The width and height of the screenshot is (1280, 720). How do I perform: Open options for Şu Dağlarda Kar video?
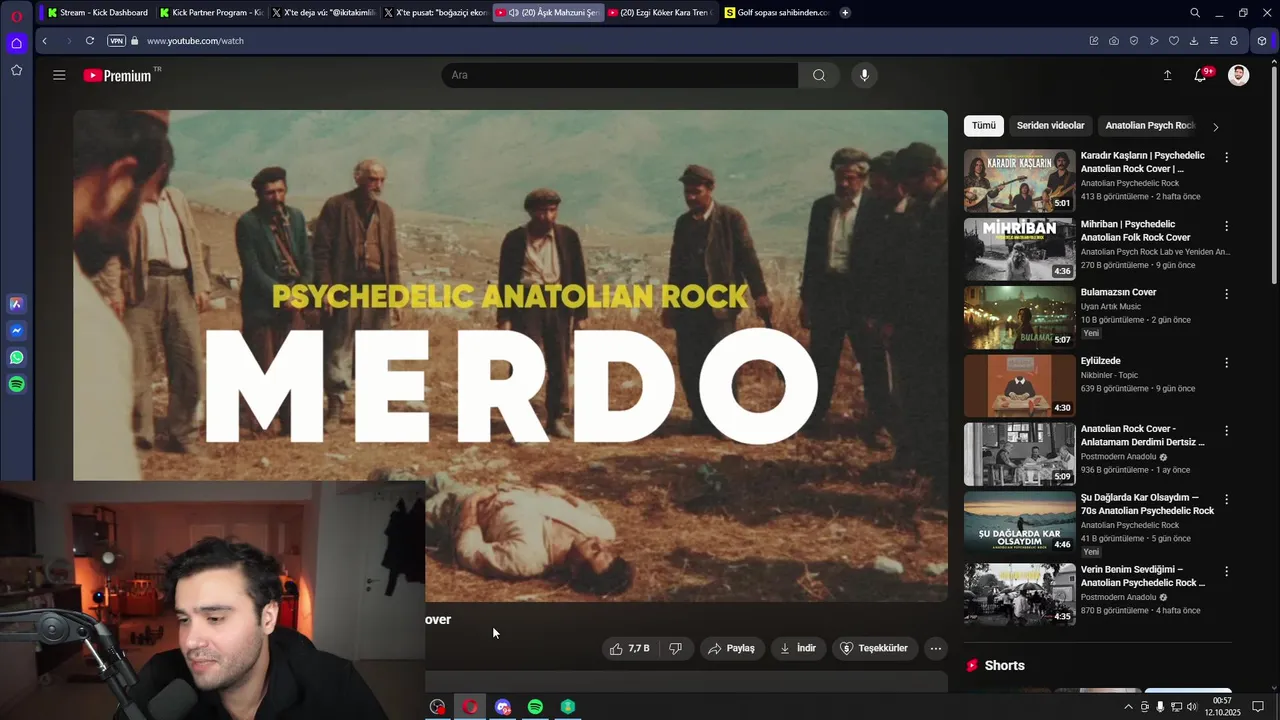point(1226,499)
